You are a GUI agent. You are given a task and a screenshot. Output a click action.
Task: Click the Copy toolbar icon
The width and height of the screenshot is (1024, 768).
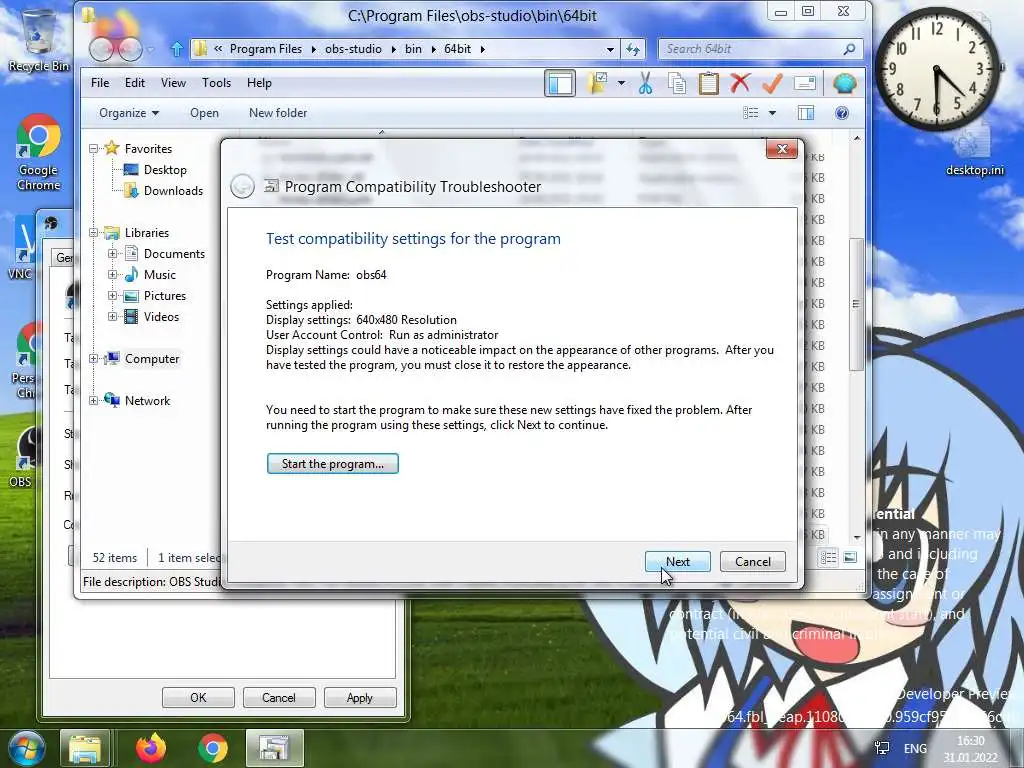(x=677, y=84)
